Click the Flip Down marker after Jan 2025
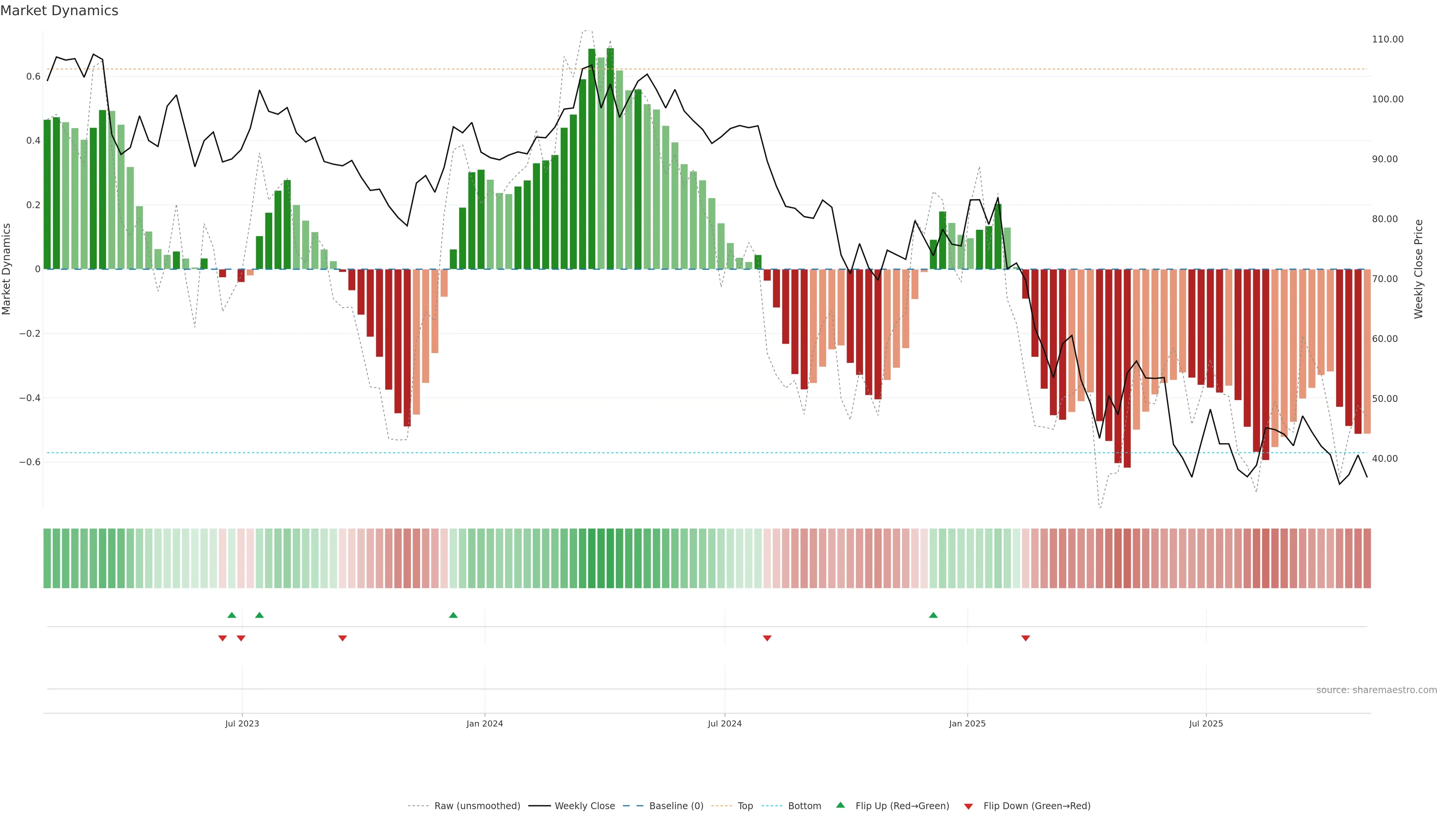This screenshot has width=1456, height=819. 1026,638
